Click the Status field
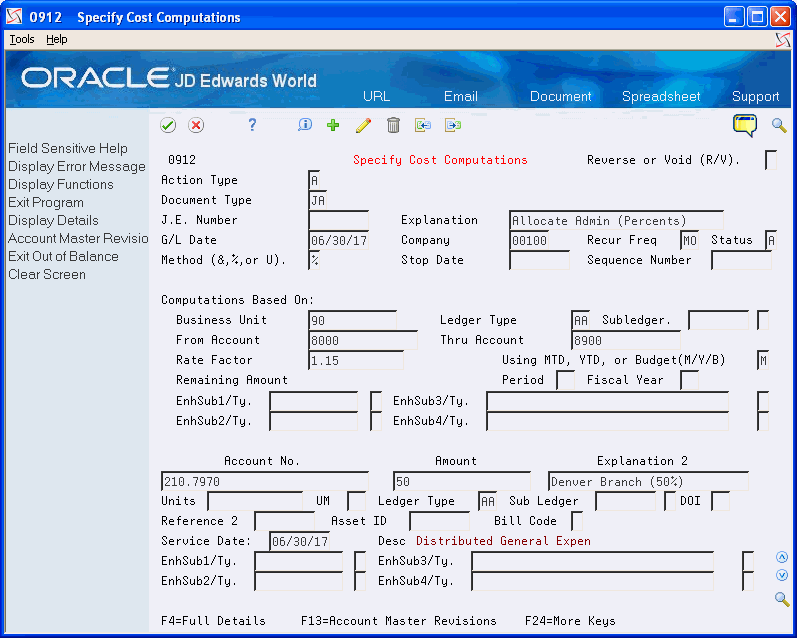The height and width of the screenshot is (638, 797). [x=771, y=240]
